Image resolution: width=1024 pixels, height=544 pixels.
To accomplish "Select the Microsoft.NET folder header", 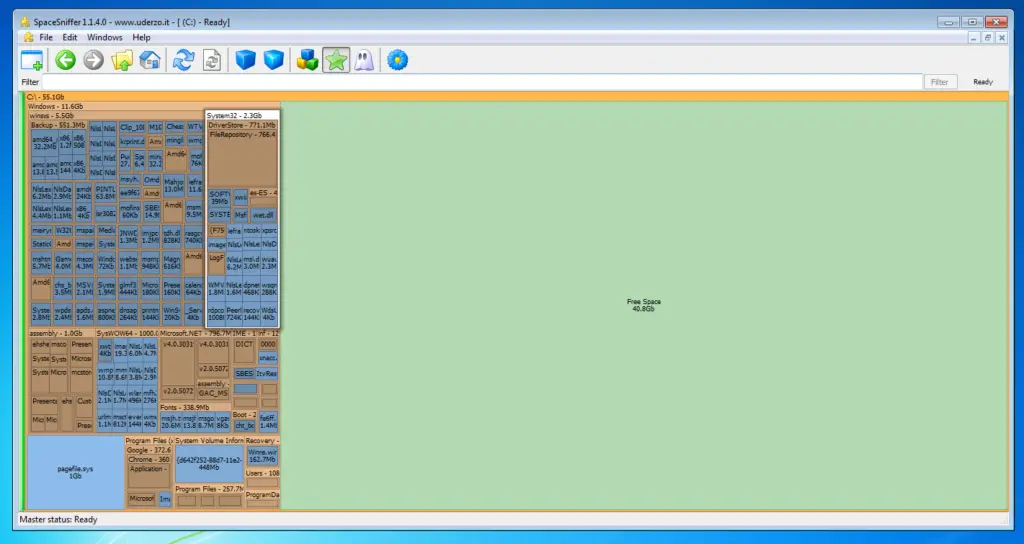I will pos(194,333).
